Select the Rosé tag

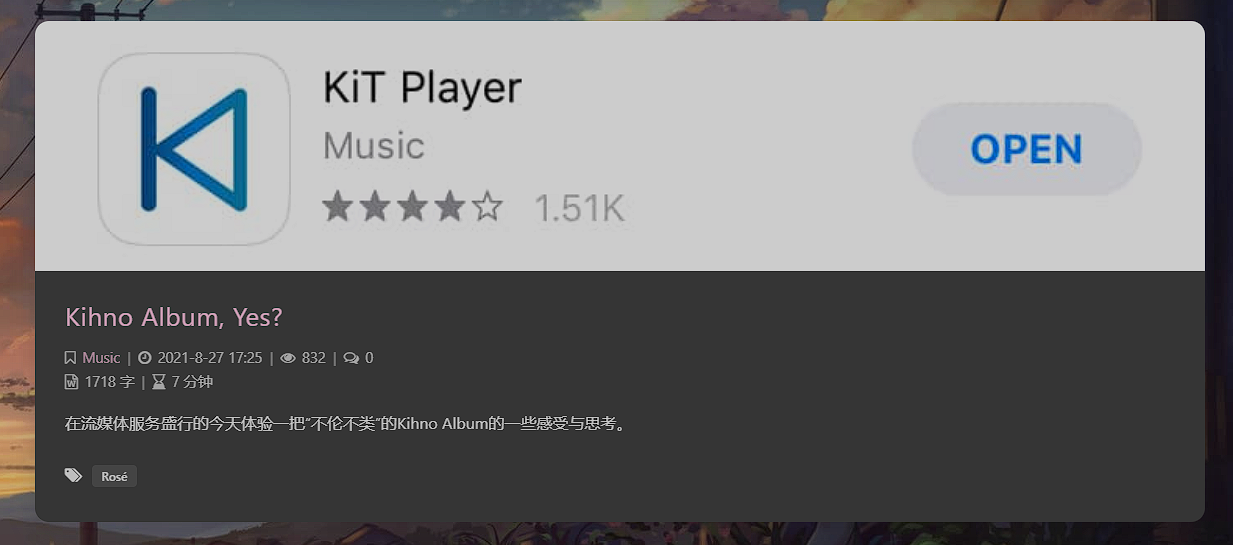tap(114, 477)
